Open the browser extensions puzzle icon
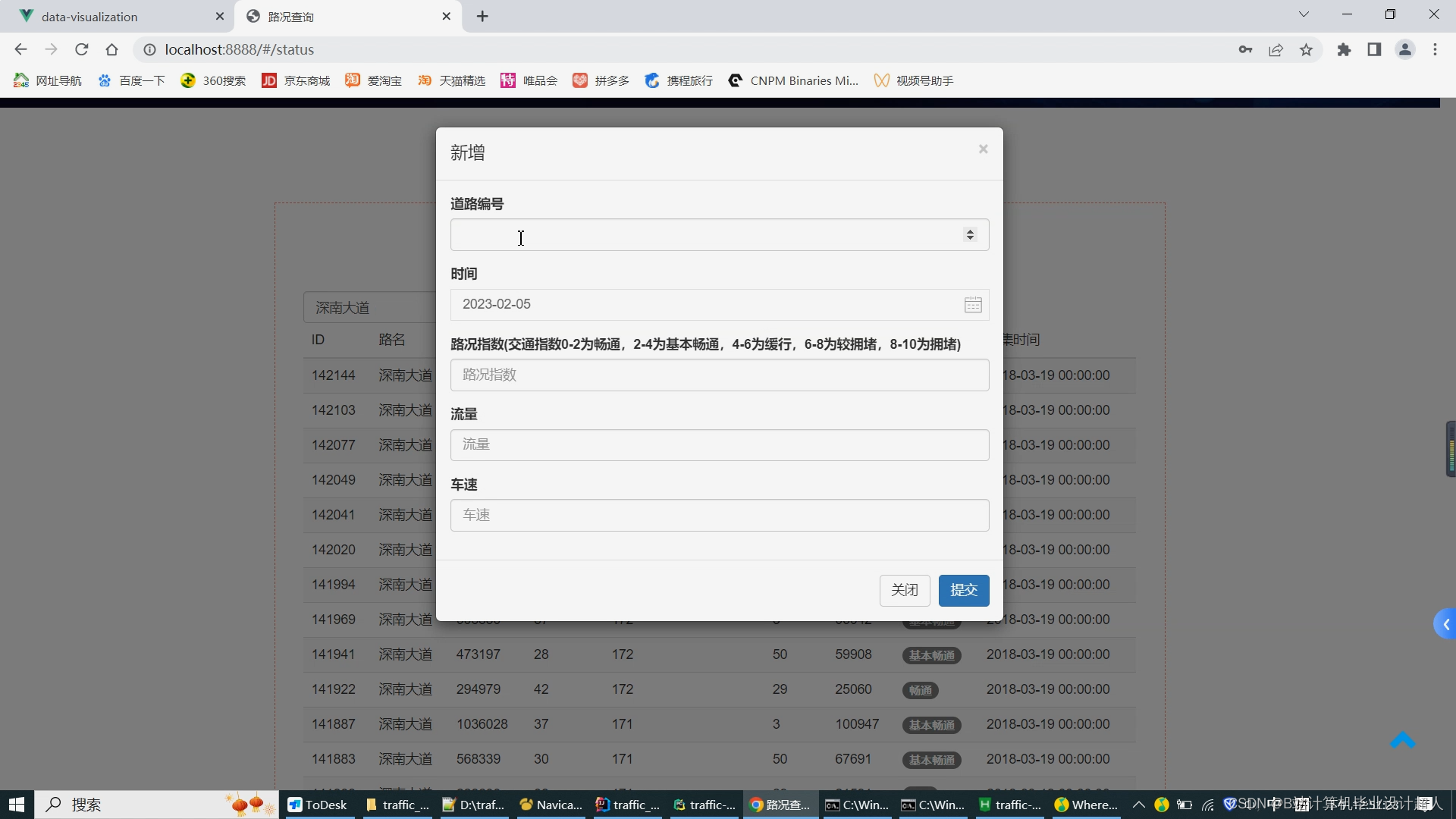 [1344, 49]
